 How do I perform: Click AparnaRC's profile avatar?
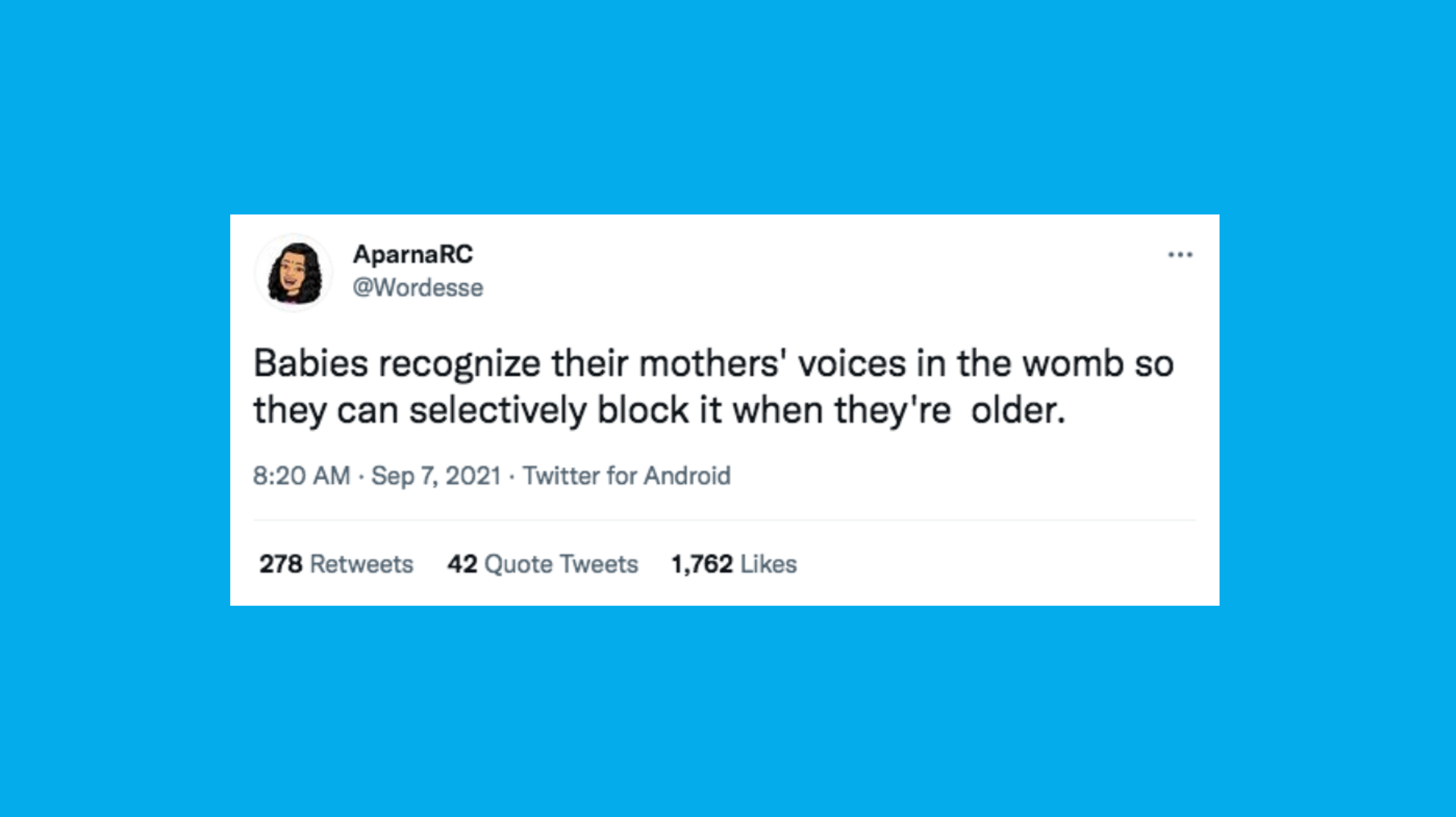point(293,272)
